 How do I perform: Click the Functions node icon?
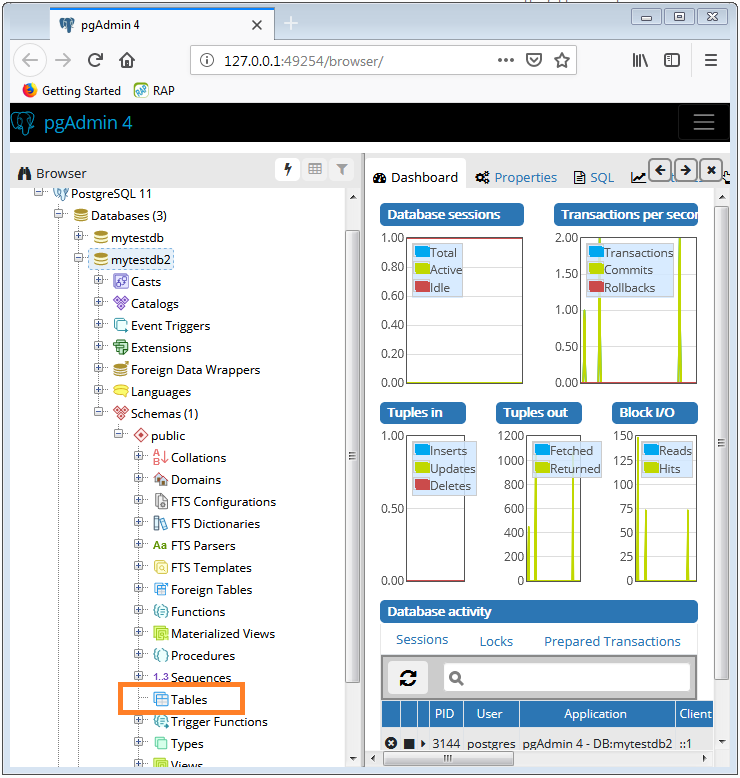tap(160, 611)
